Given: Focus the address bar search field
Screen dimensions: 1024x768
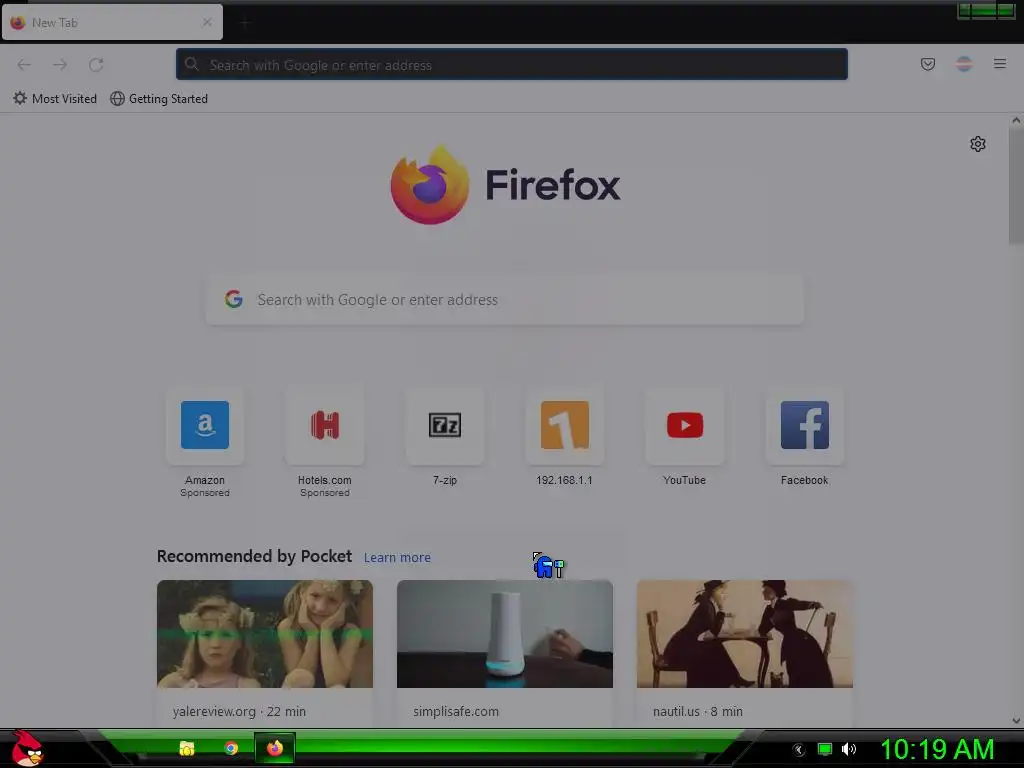Looking at the screenshot, I should (x=511, y=65).
